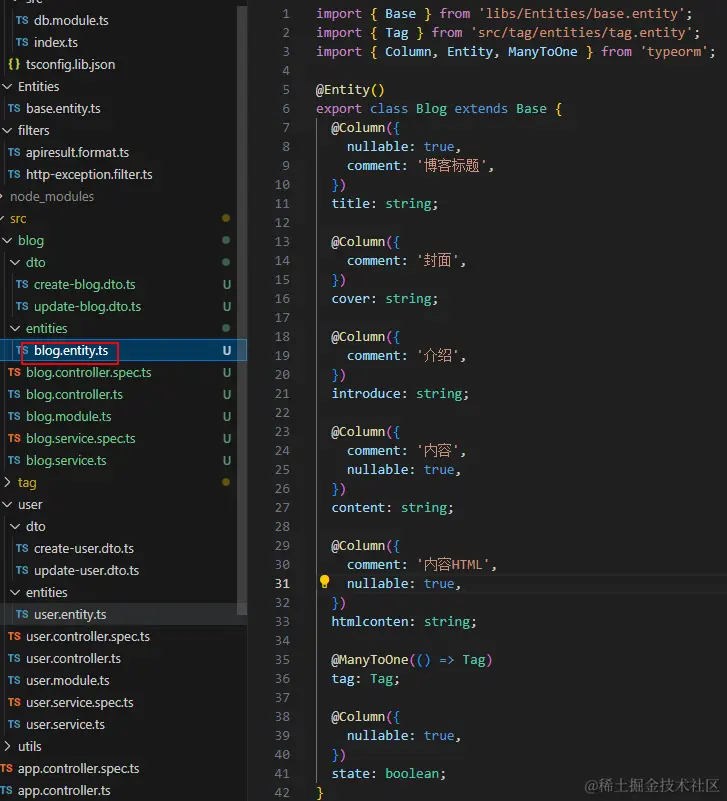The height and width of the screenshot is (801, 727).
Task: Click the Blog class name on line 6
Action: click(431, 108)
